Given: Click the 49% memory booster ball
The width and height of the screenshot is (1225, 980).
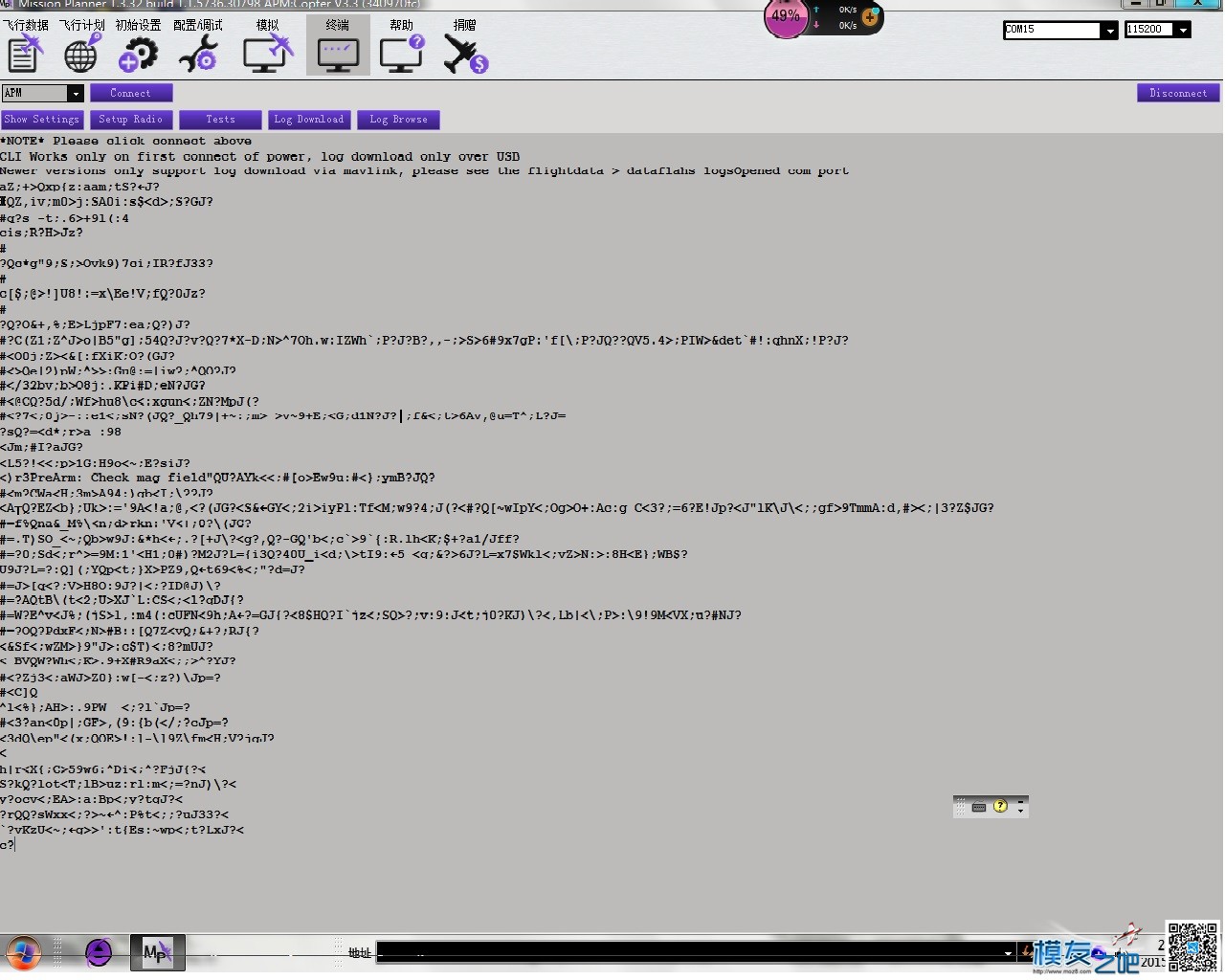Looking at the screenshot, I should (x=786, y=17).
